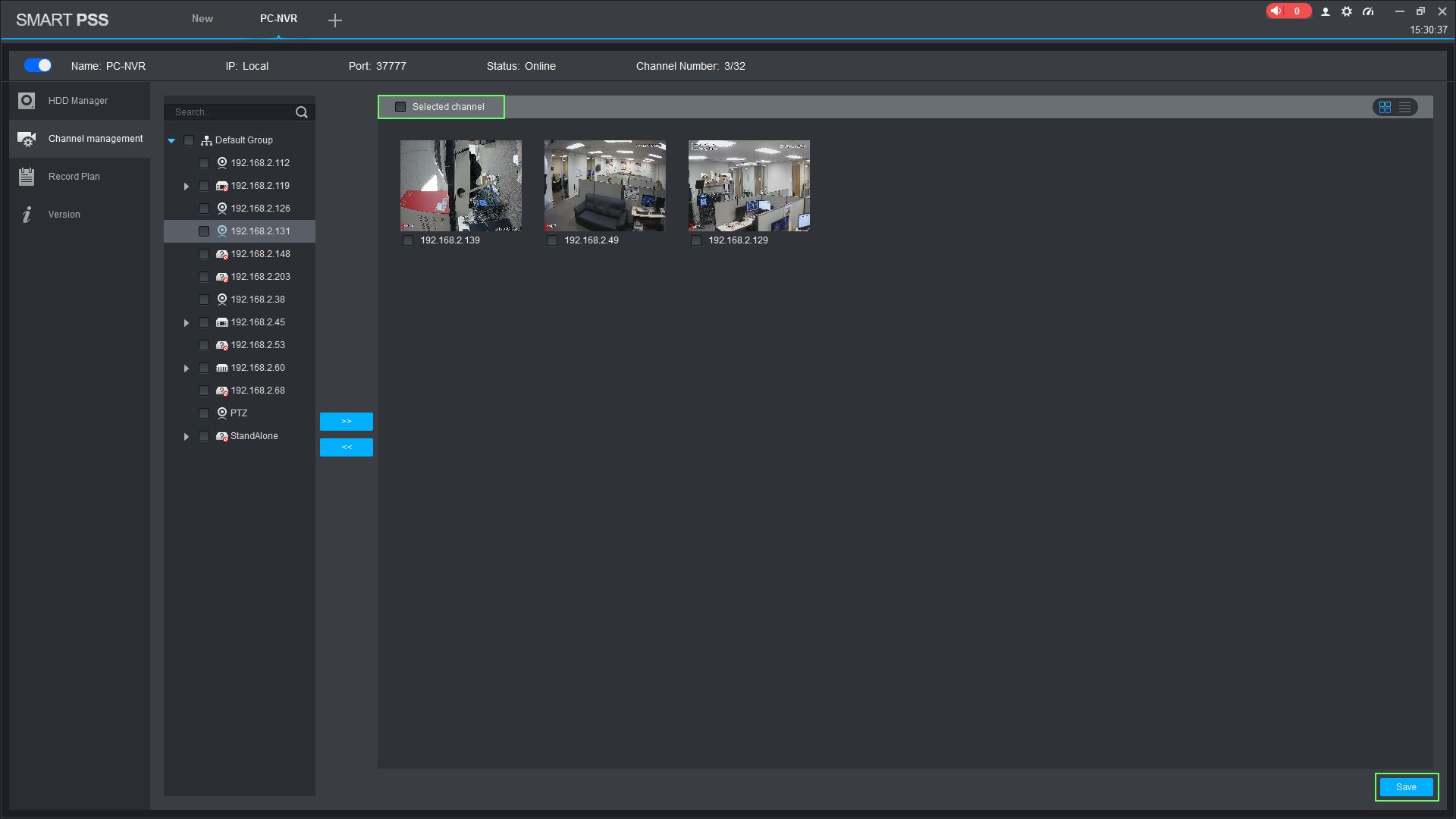Screen dimensions: 1456x819
Task: Select the 192.168.2.49 camera thumbnail
Action: point(605,186)
